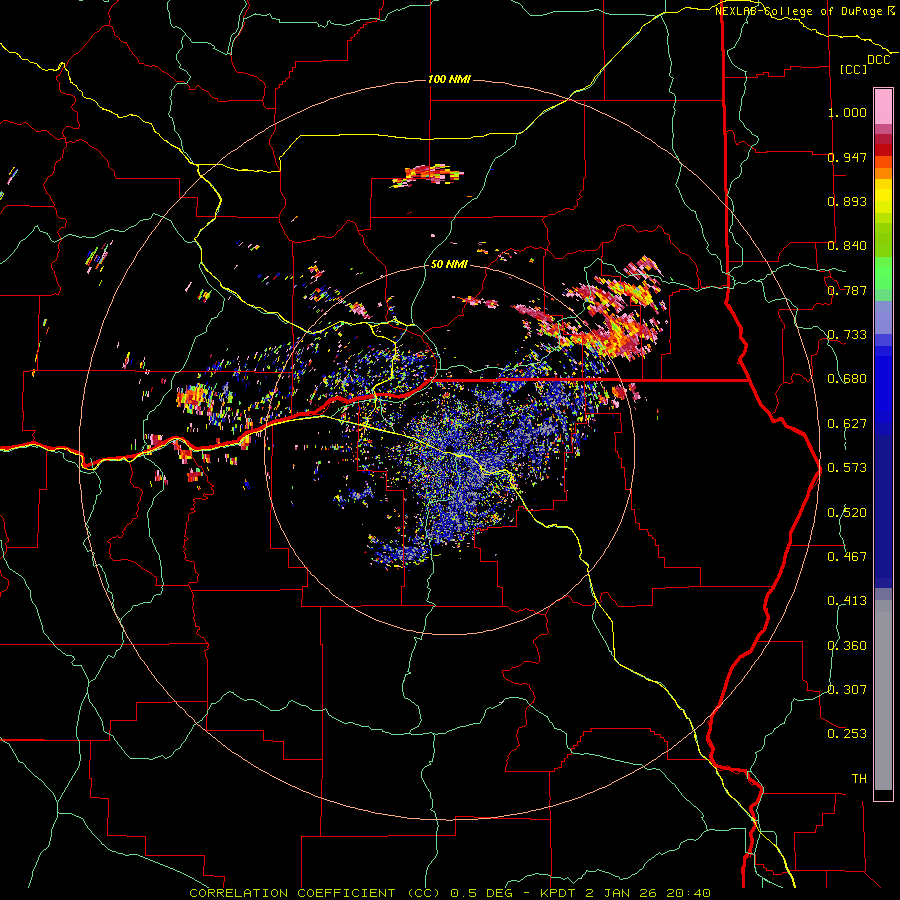Click the isolated echo cluster below 100 NMI label
The height and width of the screenshot is (900, 900).
[427, 174]
